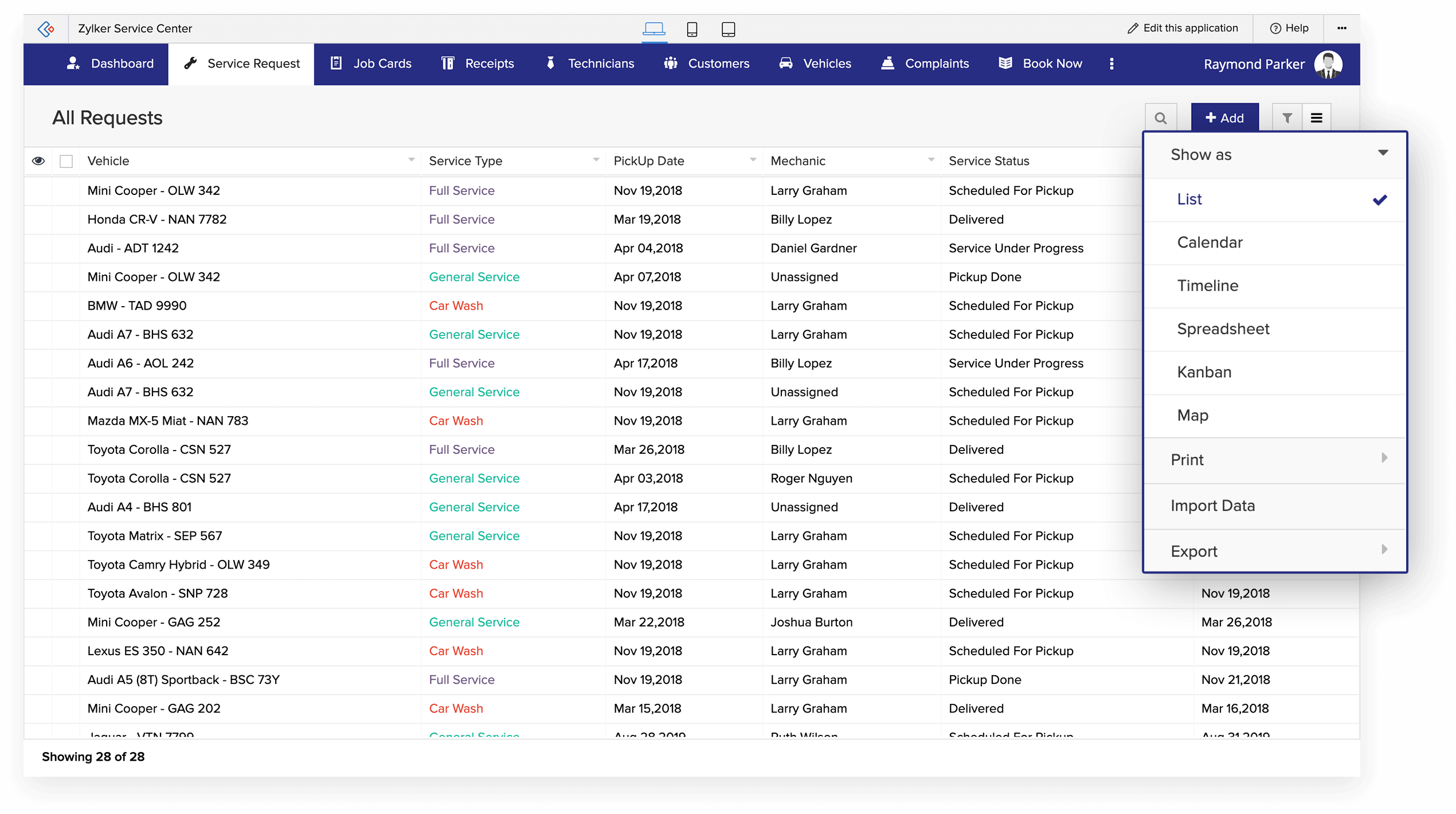1456x814 pixels.
Task: Switch to phone preview icon
Action: click(x=692, y=29)
